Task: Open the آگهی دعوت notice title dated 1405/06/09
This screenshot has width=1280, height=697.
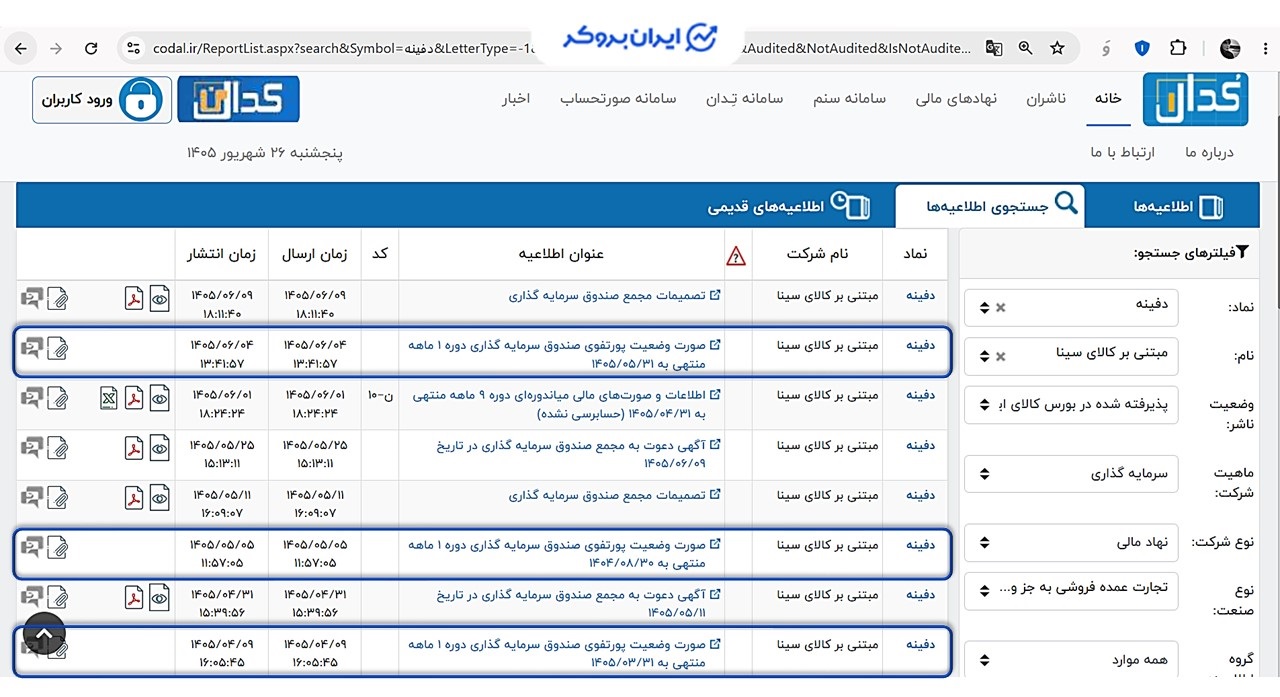Action: [580, 454]
